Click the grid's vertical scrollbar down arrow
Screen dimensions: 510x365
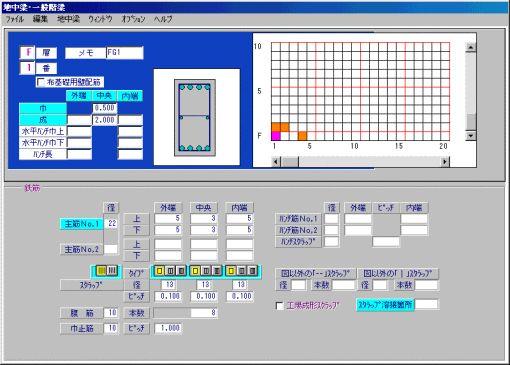[470, 135]
